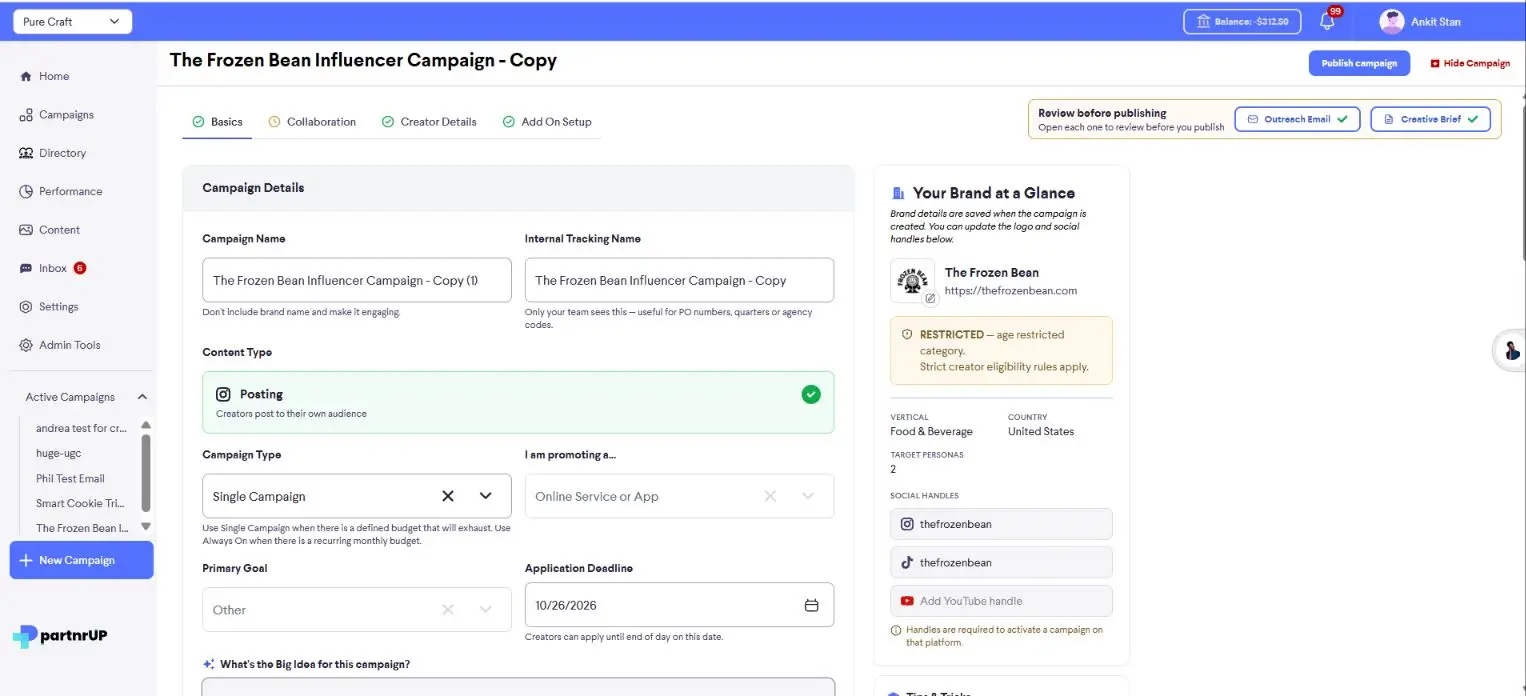This screenshot has width=1526, height=696.
Task: Switch to the Collaboration tab
Action: coord(312,122)
